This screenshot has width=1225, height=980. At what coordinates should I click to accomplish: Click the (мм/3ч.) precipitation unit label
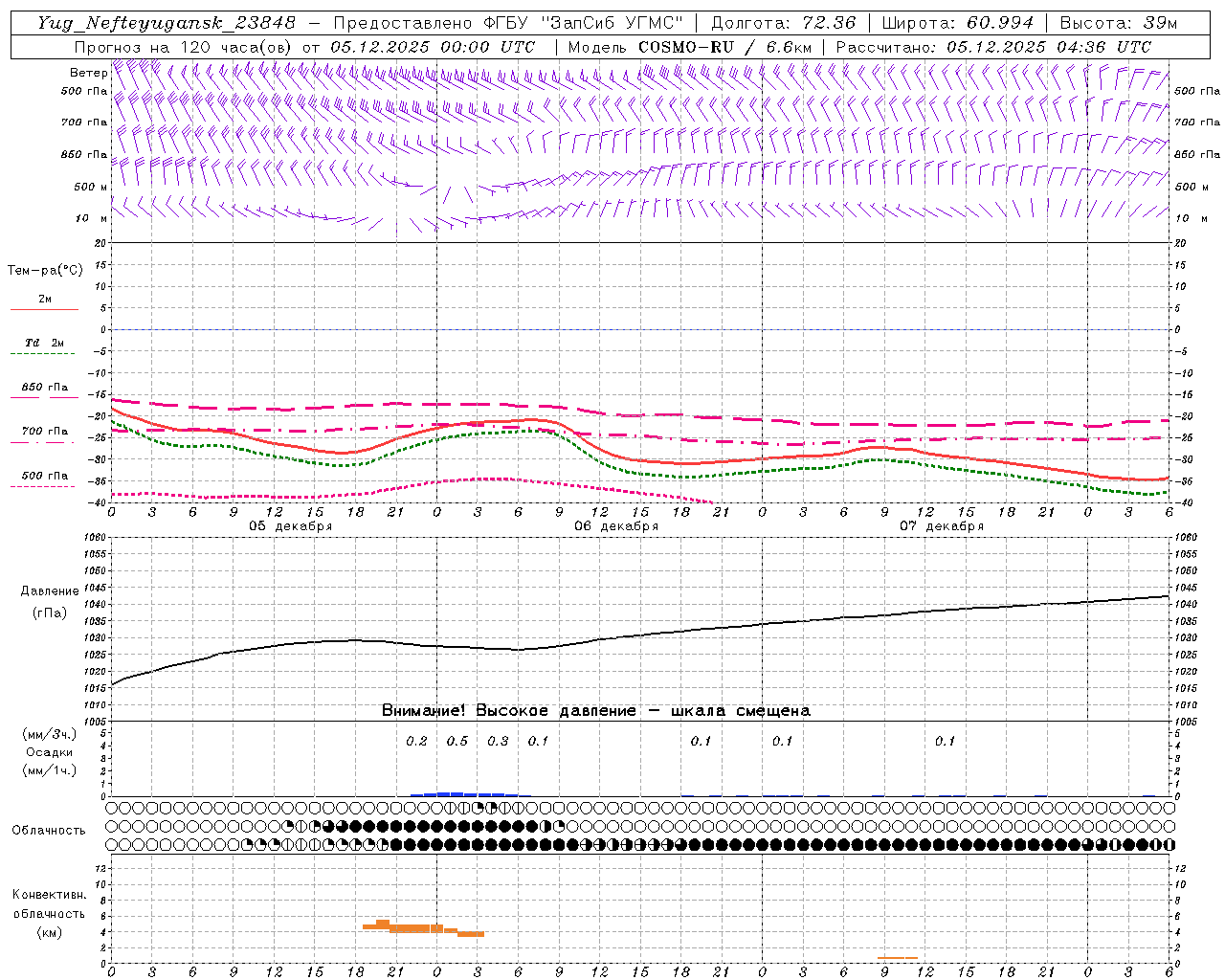[x=50, y=734]
